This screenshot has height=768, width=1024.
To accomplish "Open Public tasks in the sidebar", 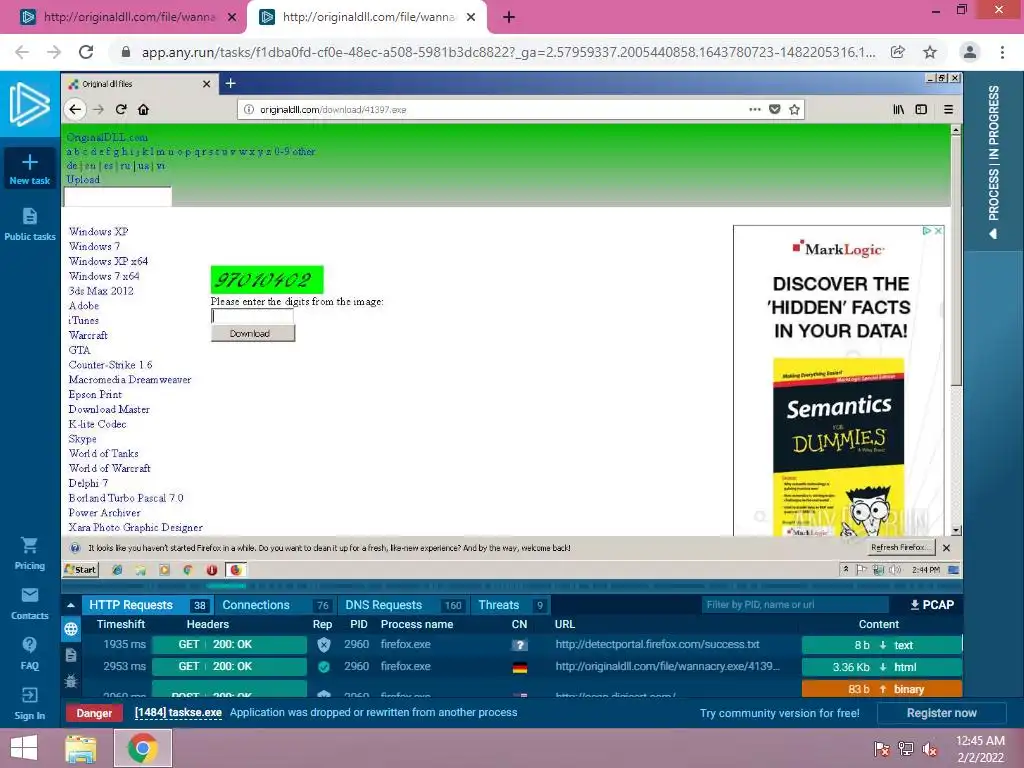I will [29, 224].
